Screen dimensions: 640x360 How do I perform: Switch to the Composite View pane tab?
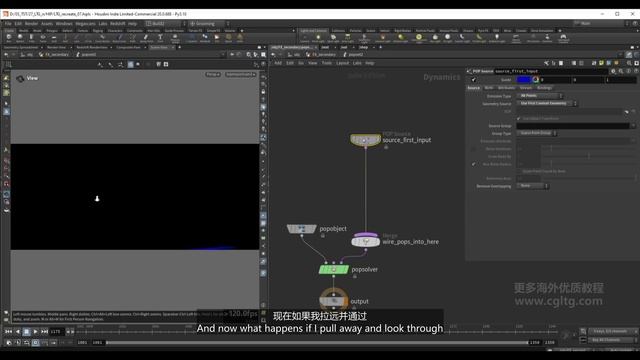[x=128, y=47]
